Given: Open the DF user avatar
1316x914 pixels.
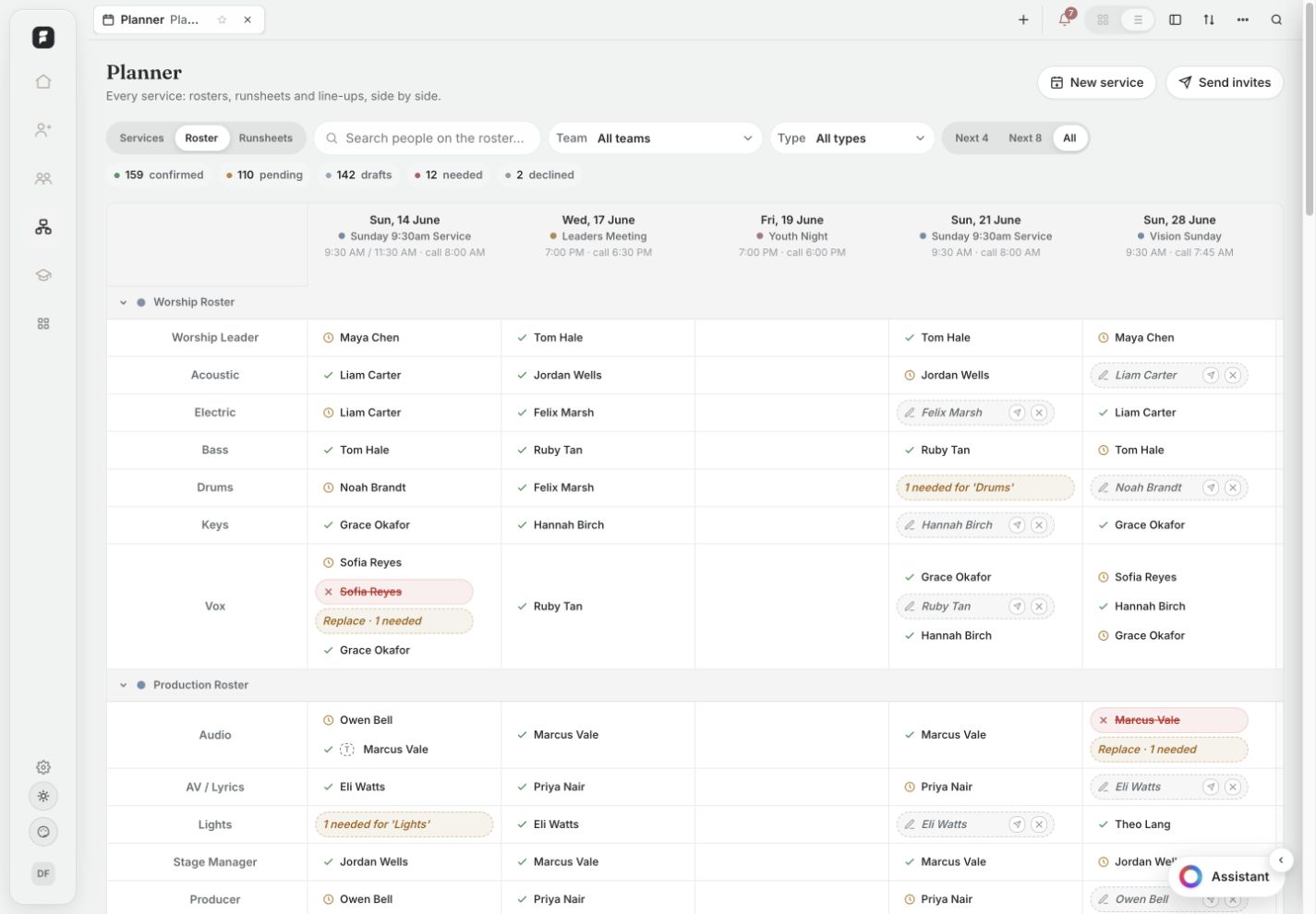Looking at the screenshot, I should coord(43,874).
